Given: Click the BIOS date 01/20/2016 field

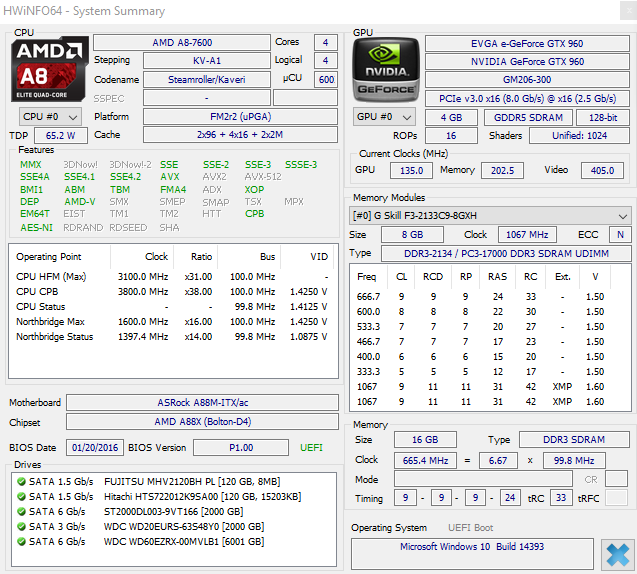Looking at the screenshot, I should (x=95, y=447).
